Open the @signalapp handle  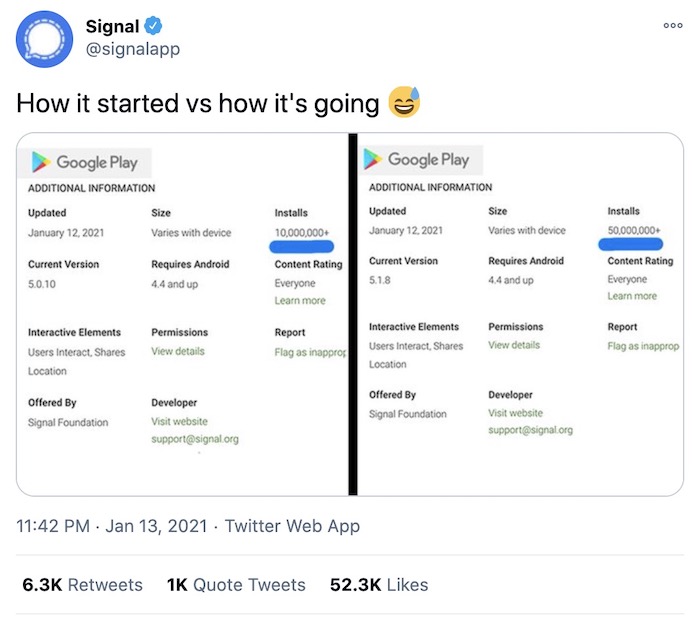click(x=133, y=49)
